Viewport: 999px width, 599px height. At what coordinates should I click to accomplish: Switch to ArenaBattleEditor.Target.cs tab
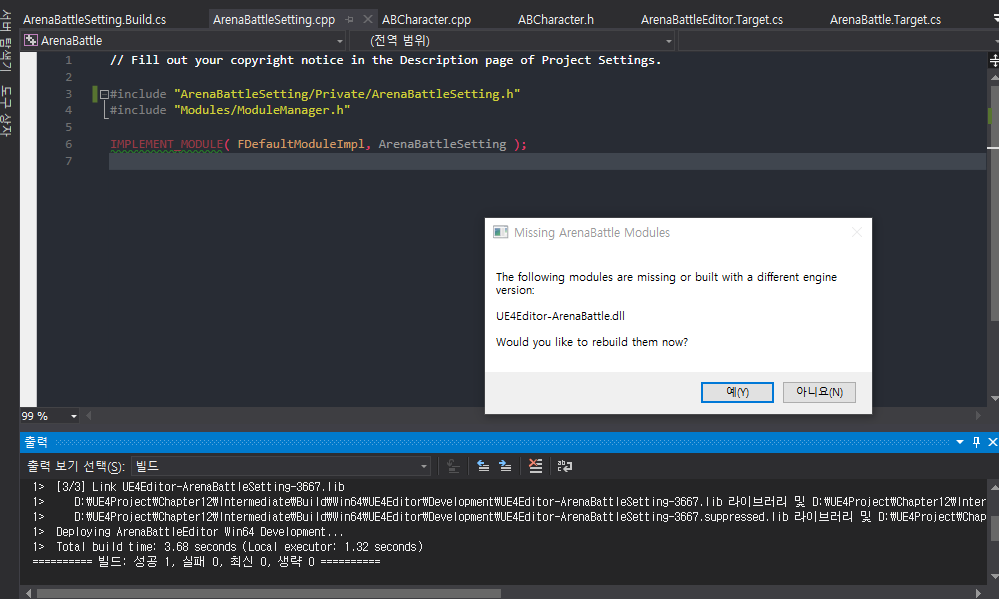point(712,20)
